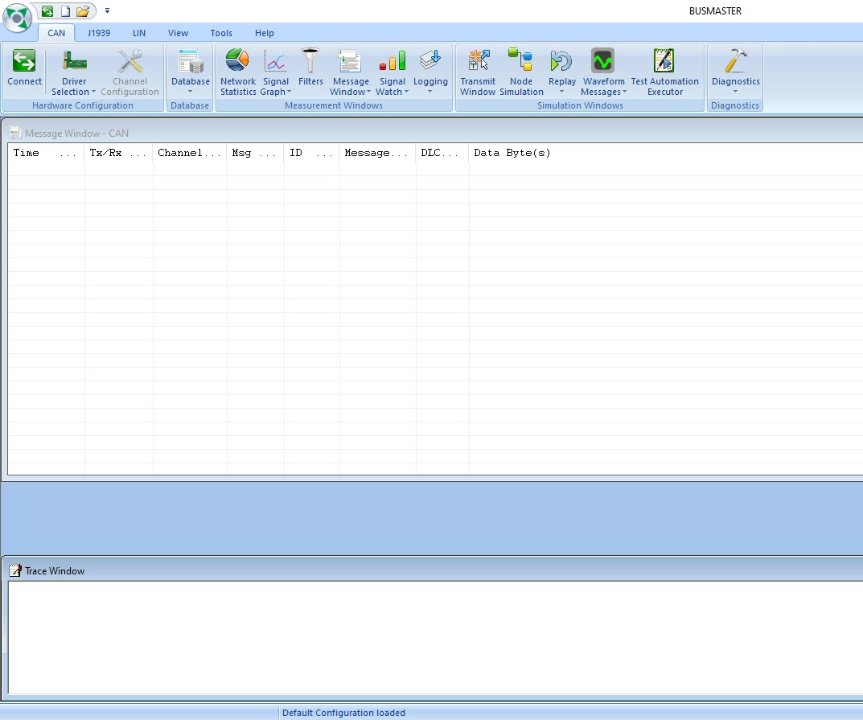Screen dimensions: 863x720
Task: Click the "Measurement Windows" group label
Action: (x=334, y=106)
